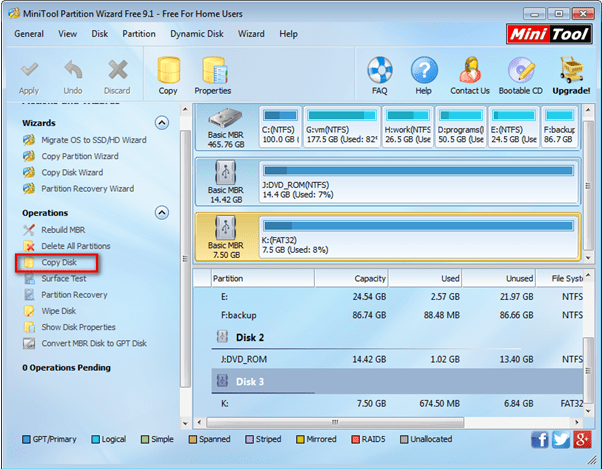Start Migrate OS to SSD/HD Wizard
The image size is (602, 469).
point(85,140)
